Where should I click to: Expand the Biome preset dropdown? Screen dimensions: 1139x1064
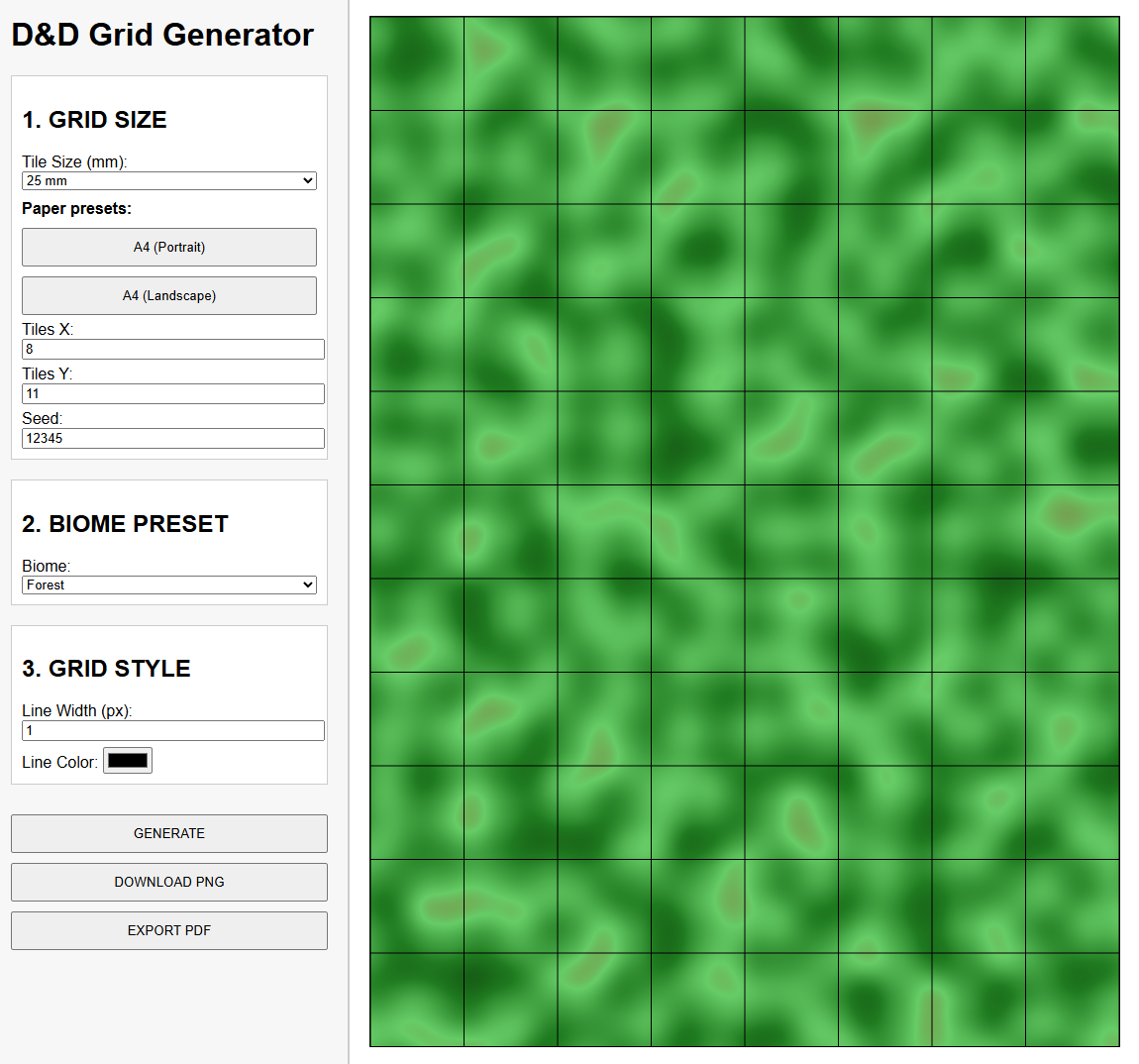169,585
